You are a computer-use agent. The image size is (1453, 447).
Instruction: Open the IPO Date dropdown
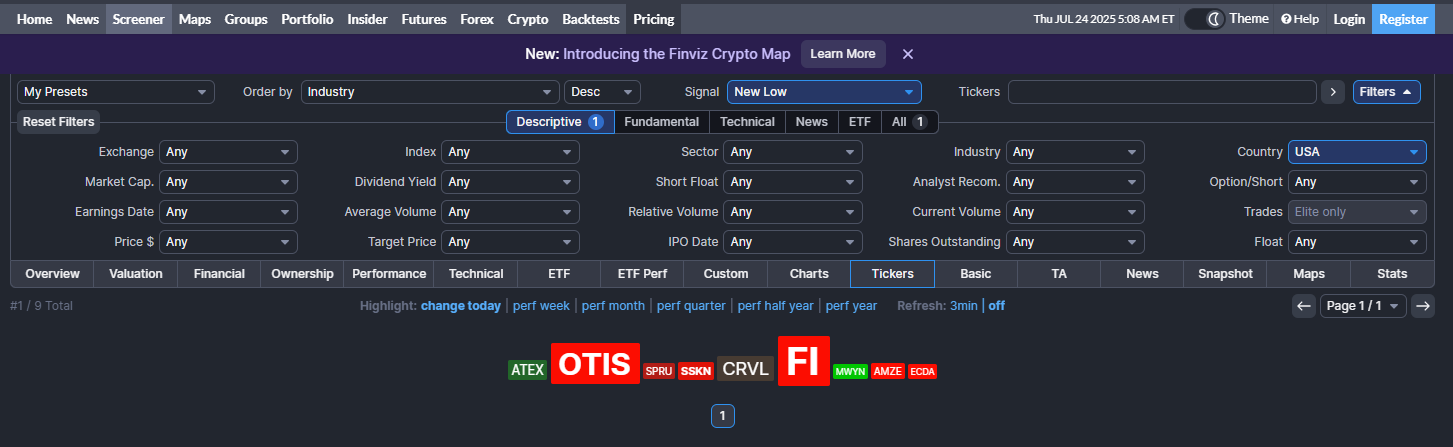(793, 242)
